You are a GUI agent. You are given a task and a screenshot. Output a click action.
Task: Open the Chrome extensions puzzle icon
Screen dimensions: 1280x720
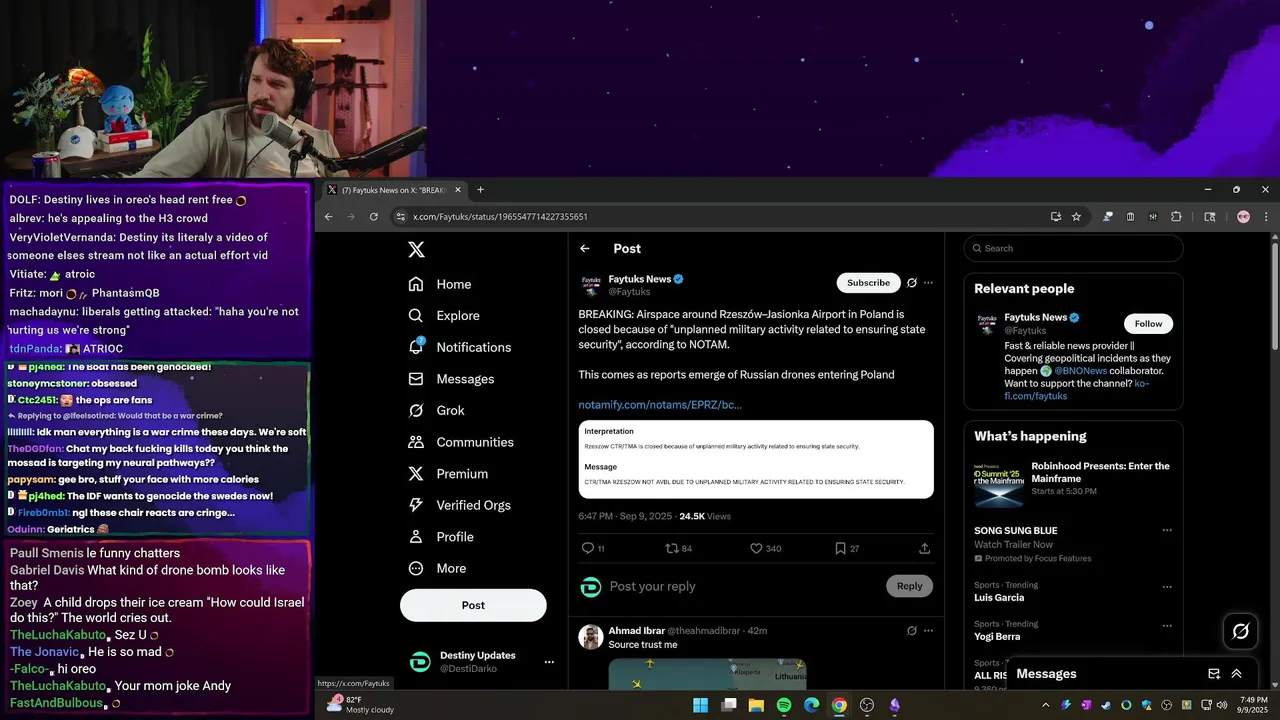[1176, 216]
